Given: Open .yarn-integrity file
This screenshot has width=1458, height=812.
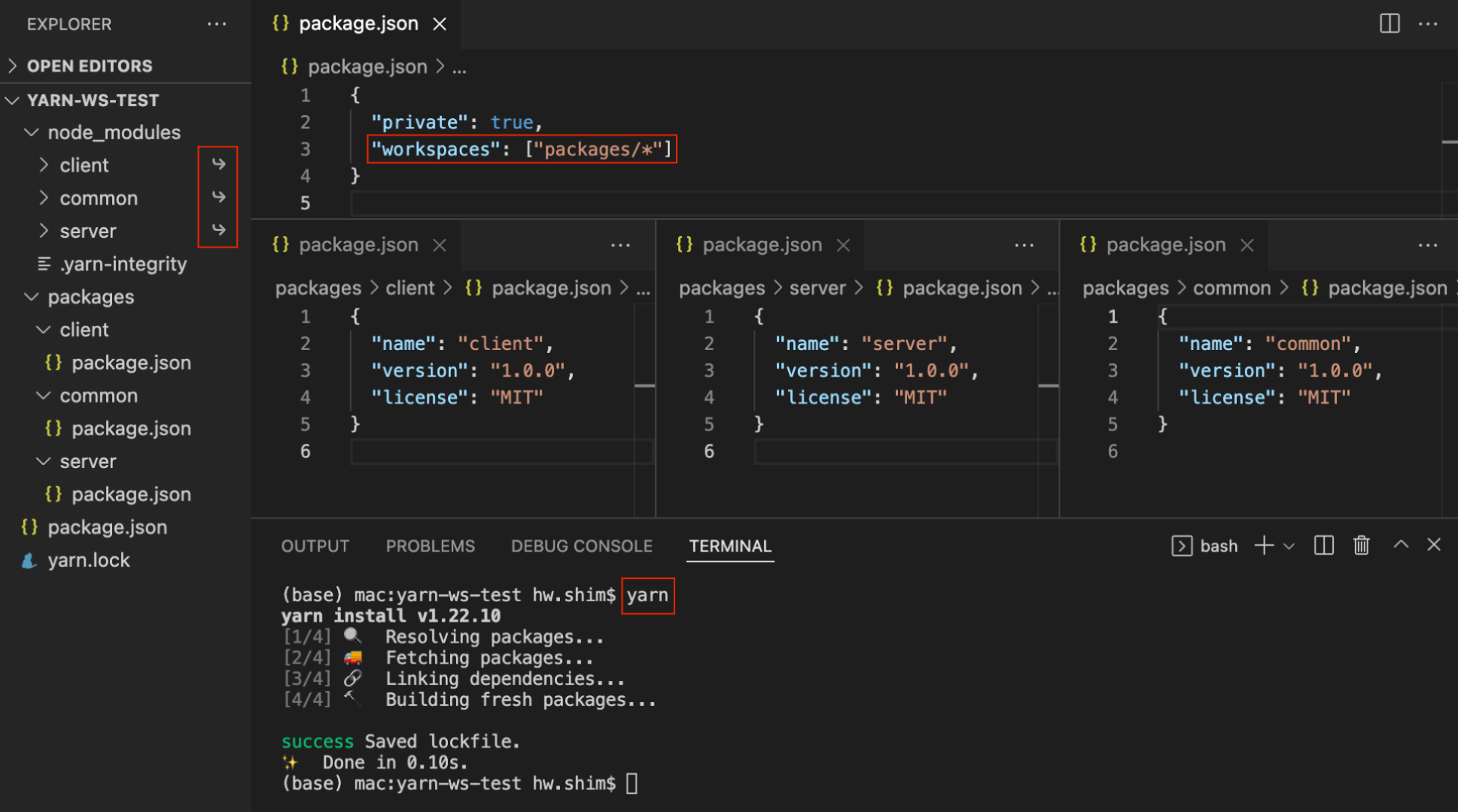Looking at the screenshot, I should [x=123, y=264].
